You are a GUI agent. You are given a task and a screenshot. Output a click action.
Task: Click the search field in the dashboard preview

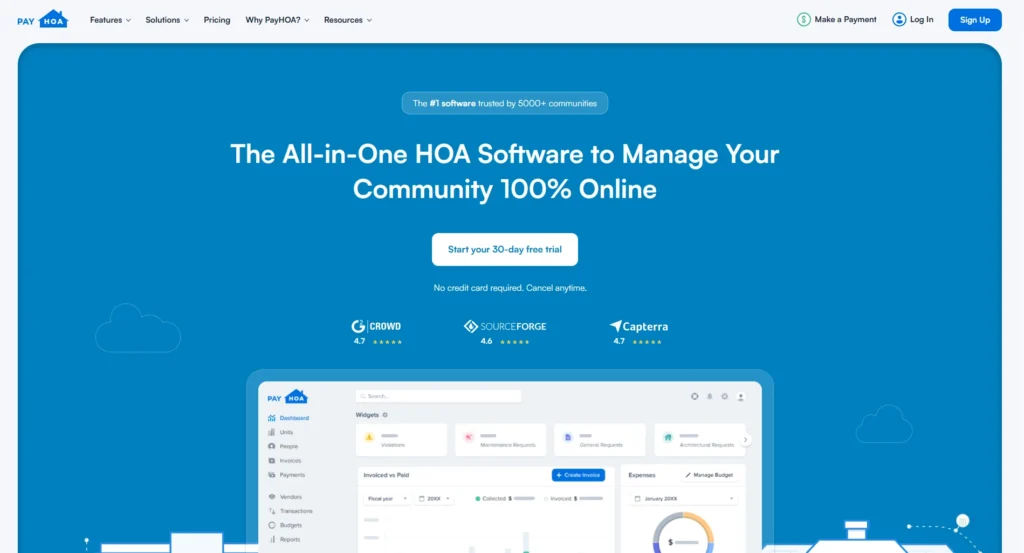[x=440, y=396]
